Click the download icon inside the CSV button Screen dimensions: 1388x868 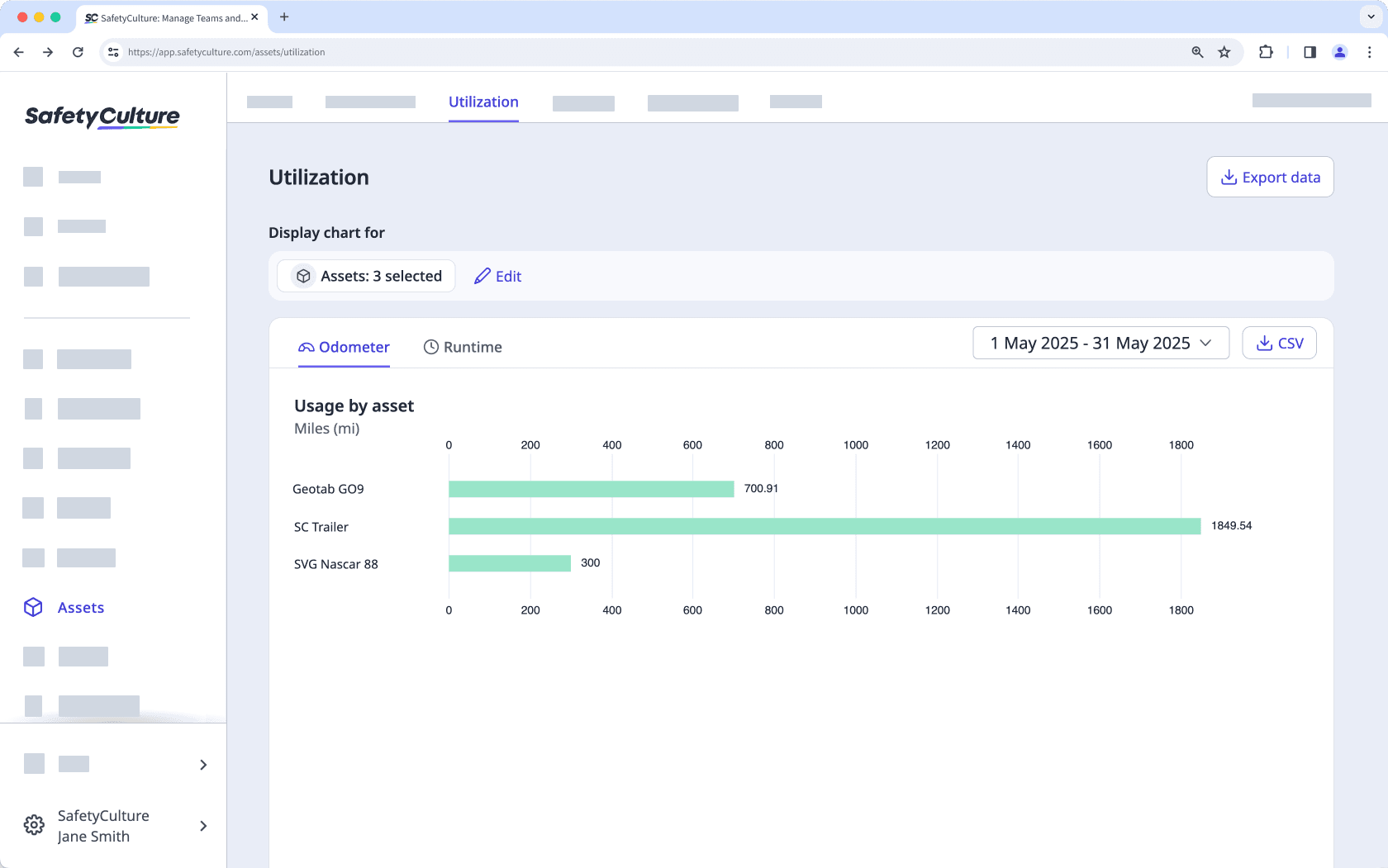(1263, 343)
